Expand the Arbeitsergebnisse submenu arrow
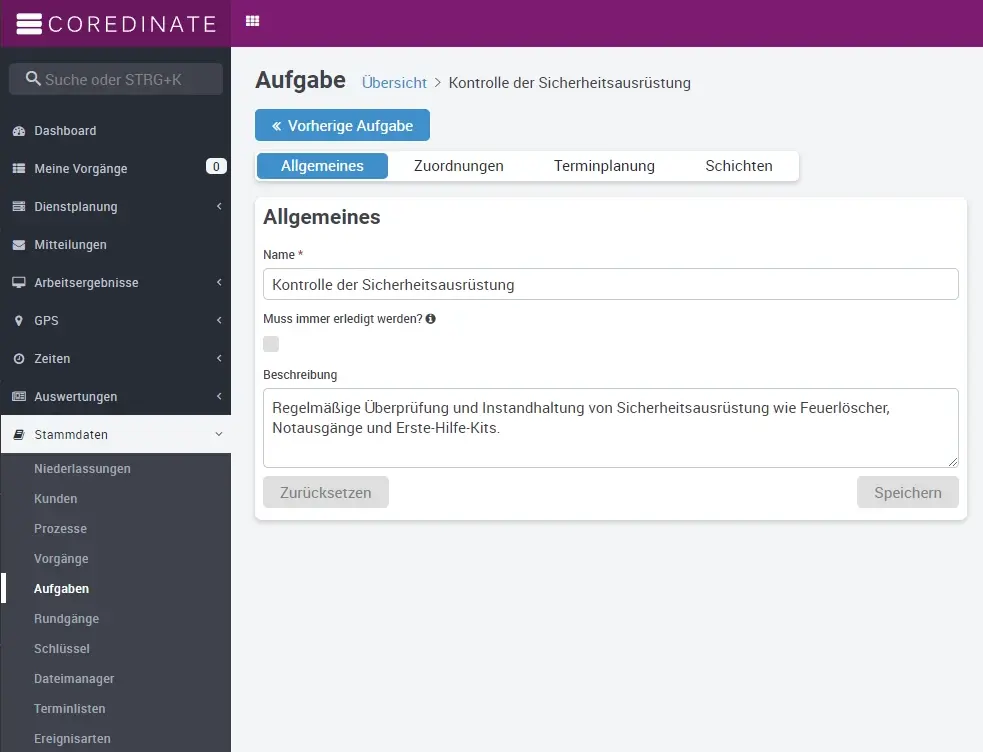The height and width of the screenshot is (752, 983). pyautogui.click(x=218, y=283)
